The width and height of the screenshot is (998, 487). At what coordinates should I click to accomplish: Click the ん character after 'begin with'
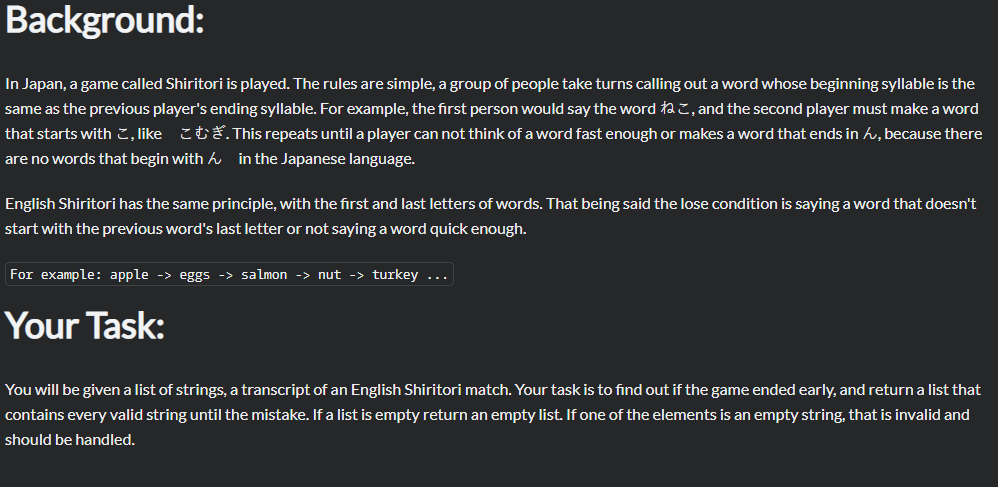point(214,159)
